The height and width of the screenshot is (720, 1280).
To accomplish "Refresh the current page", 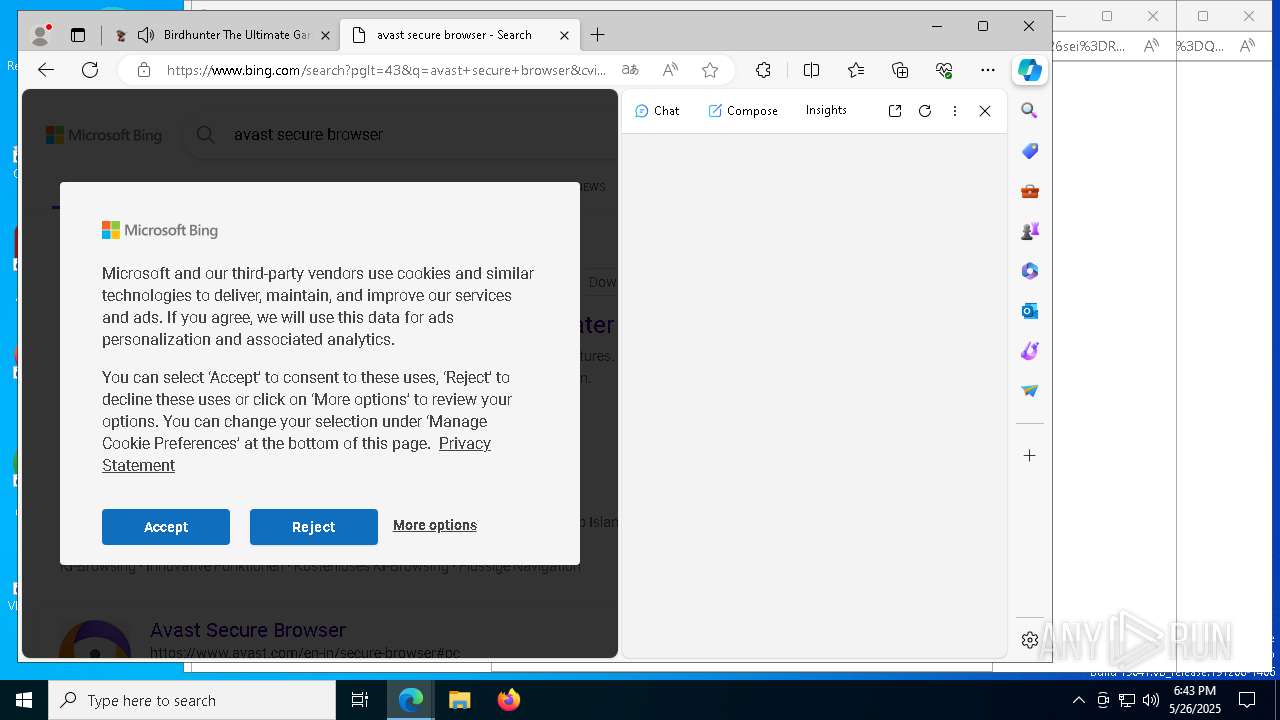I will (x=90, y=70).
